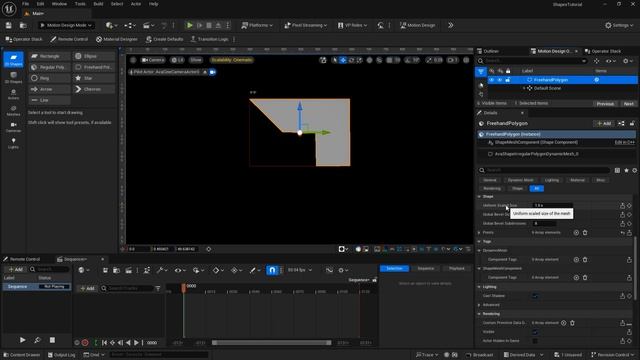Open the Lights category in sidebar
Screen dimensions: 640x360
pyautogui.click(x=13, y=143)
